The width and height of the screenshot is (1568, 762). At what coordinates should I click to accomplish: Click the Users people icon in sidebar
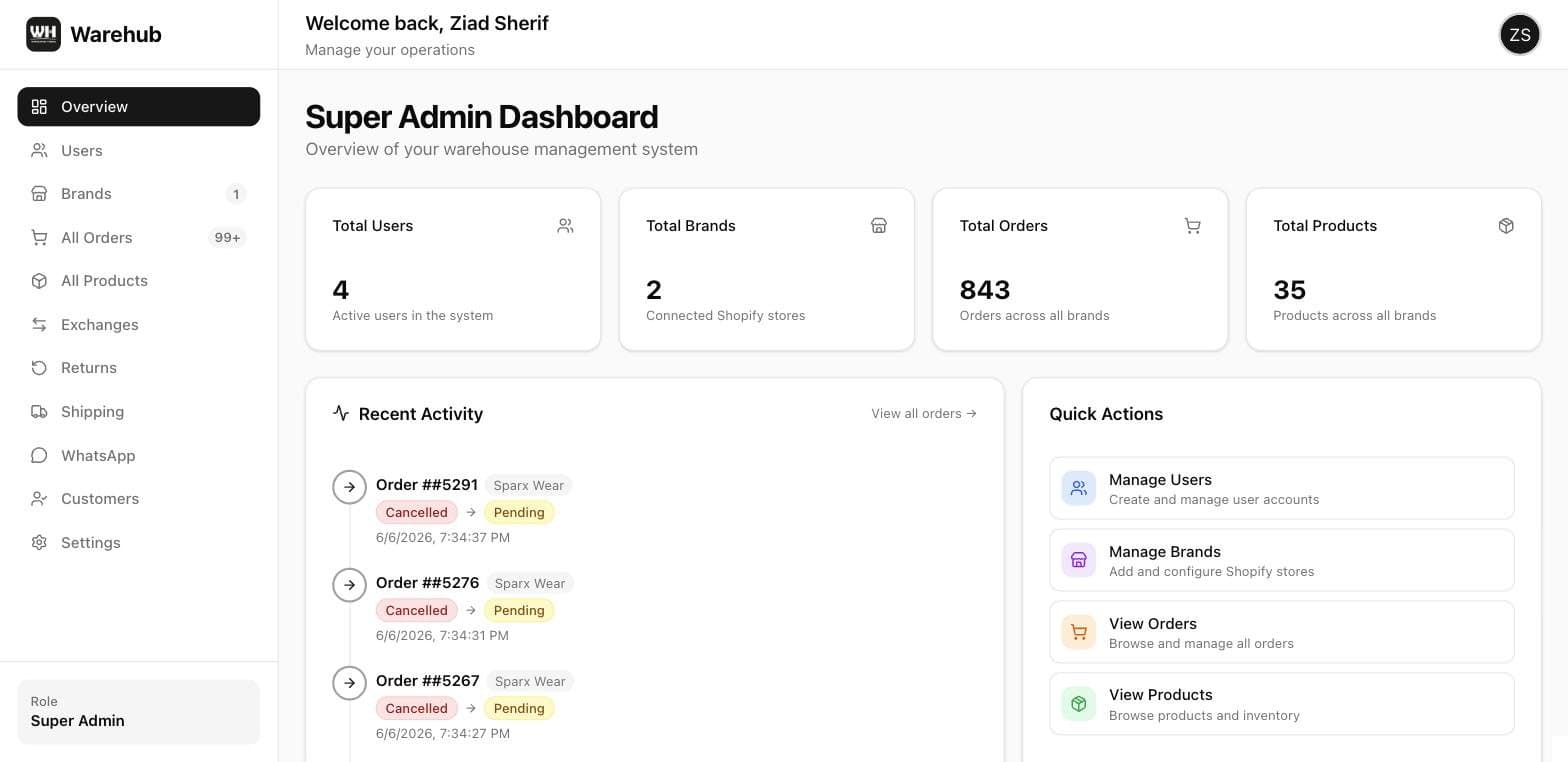(x=39, y=150)
